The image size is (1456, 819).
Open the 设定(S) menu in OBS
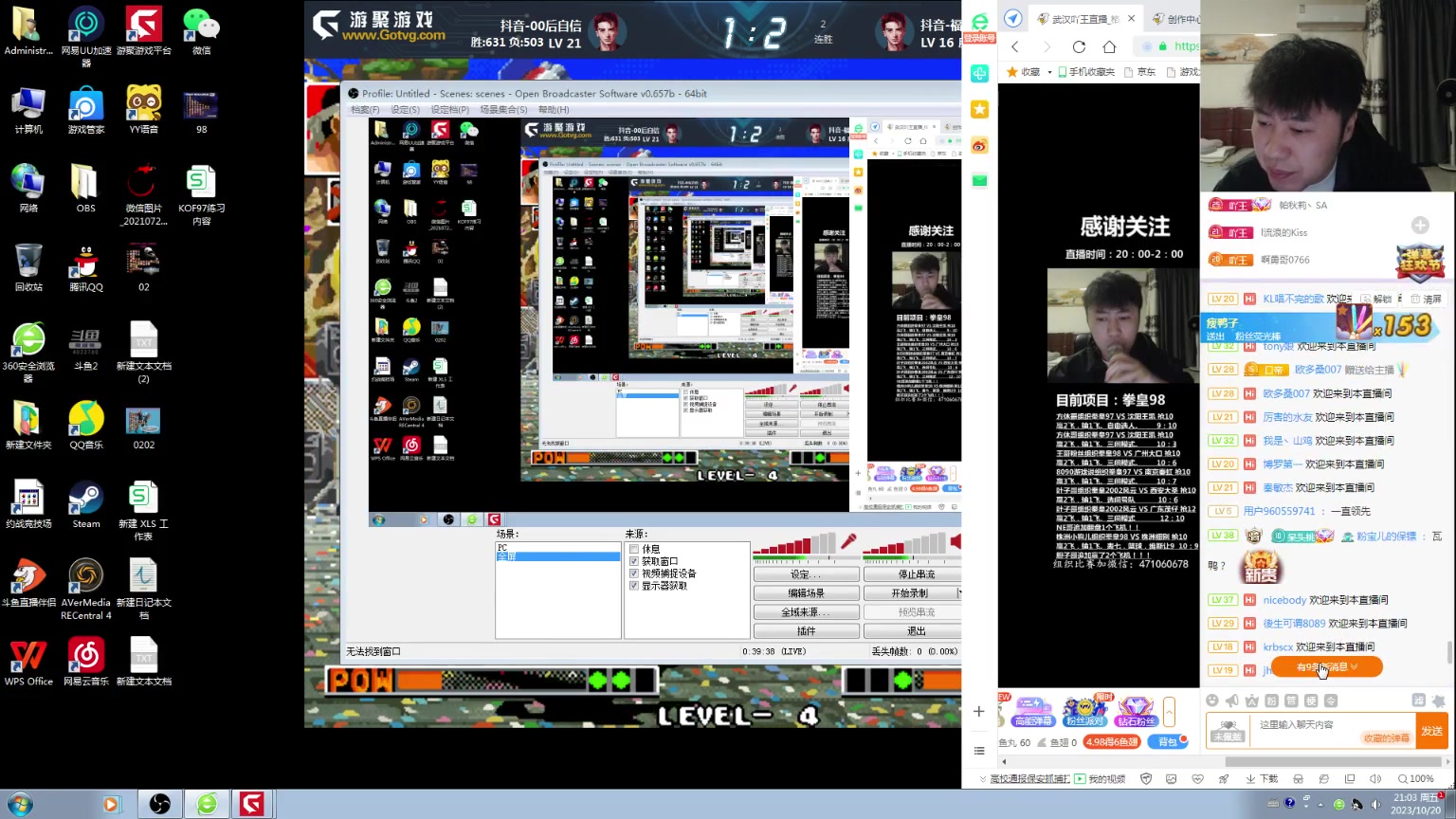click(405, 110)
